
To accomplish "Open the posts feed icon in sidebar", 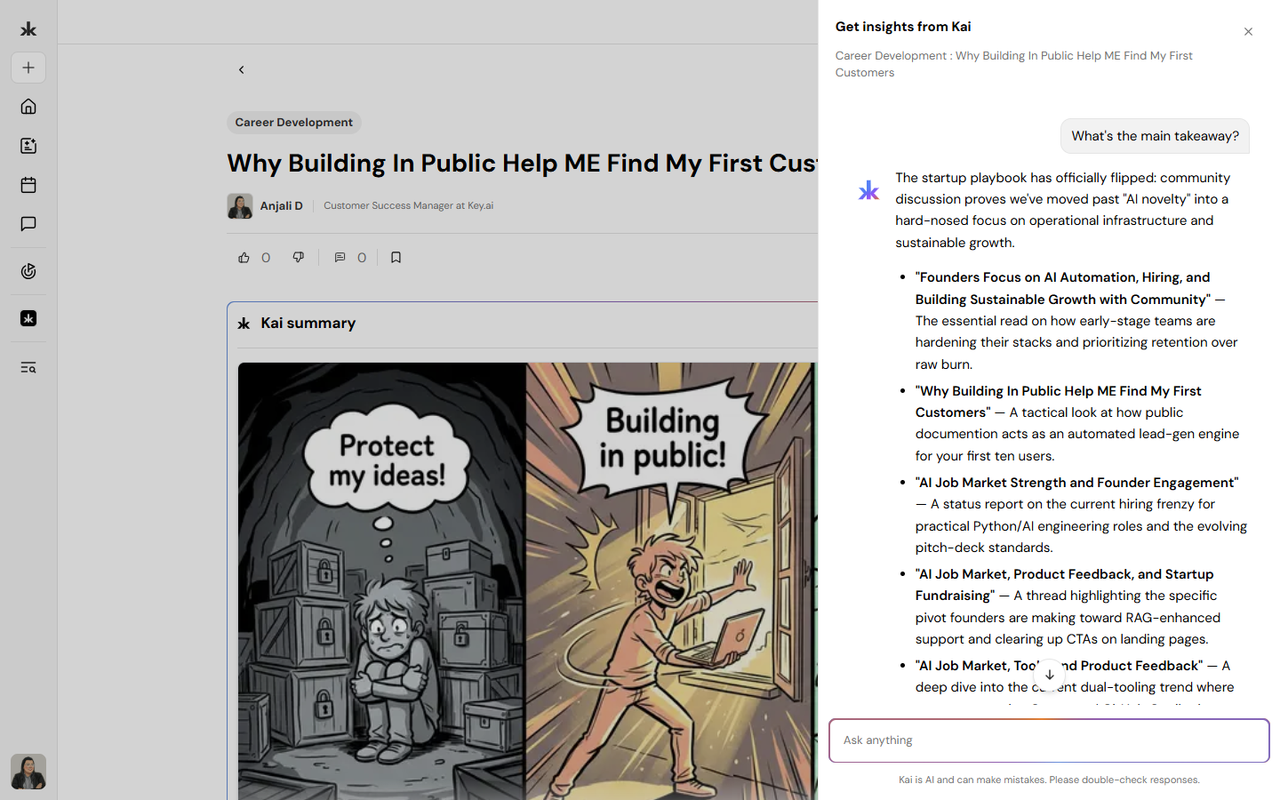I will click(x=28, y=146).
